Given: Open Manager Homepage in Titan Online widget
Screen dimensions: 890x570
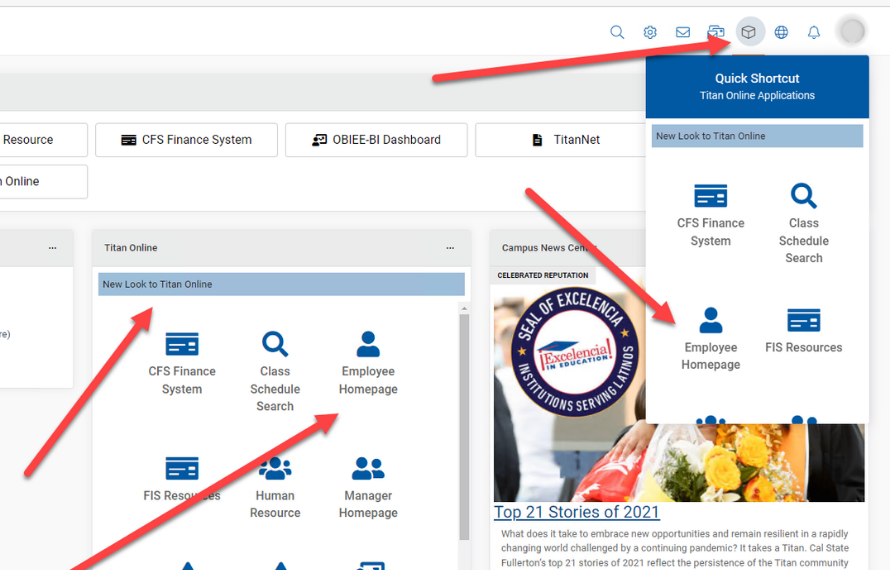Looking at the screenshot, I should [368, 487].
